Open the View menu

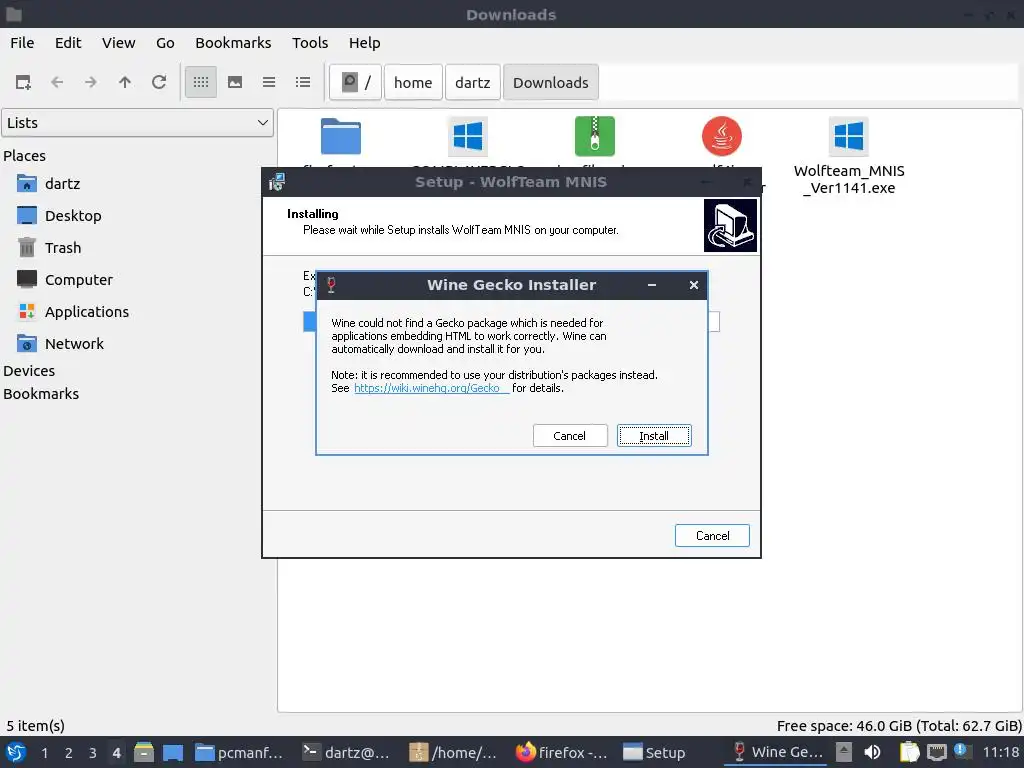click(x=118, y=43)
